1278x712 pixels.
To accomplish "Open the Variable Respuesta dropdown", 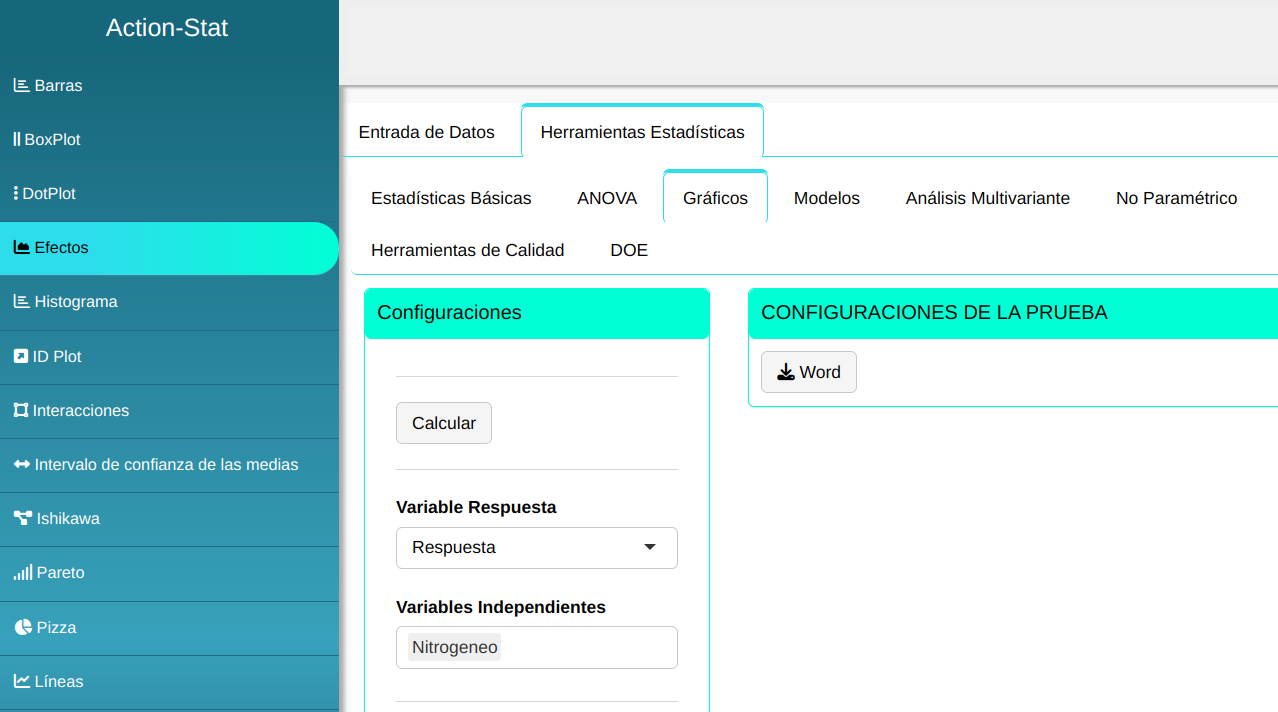I will [536, 548].
